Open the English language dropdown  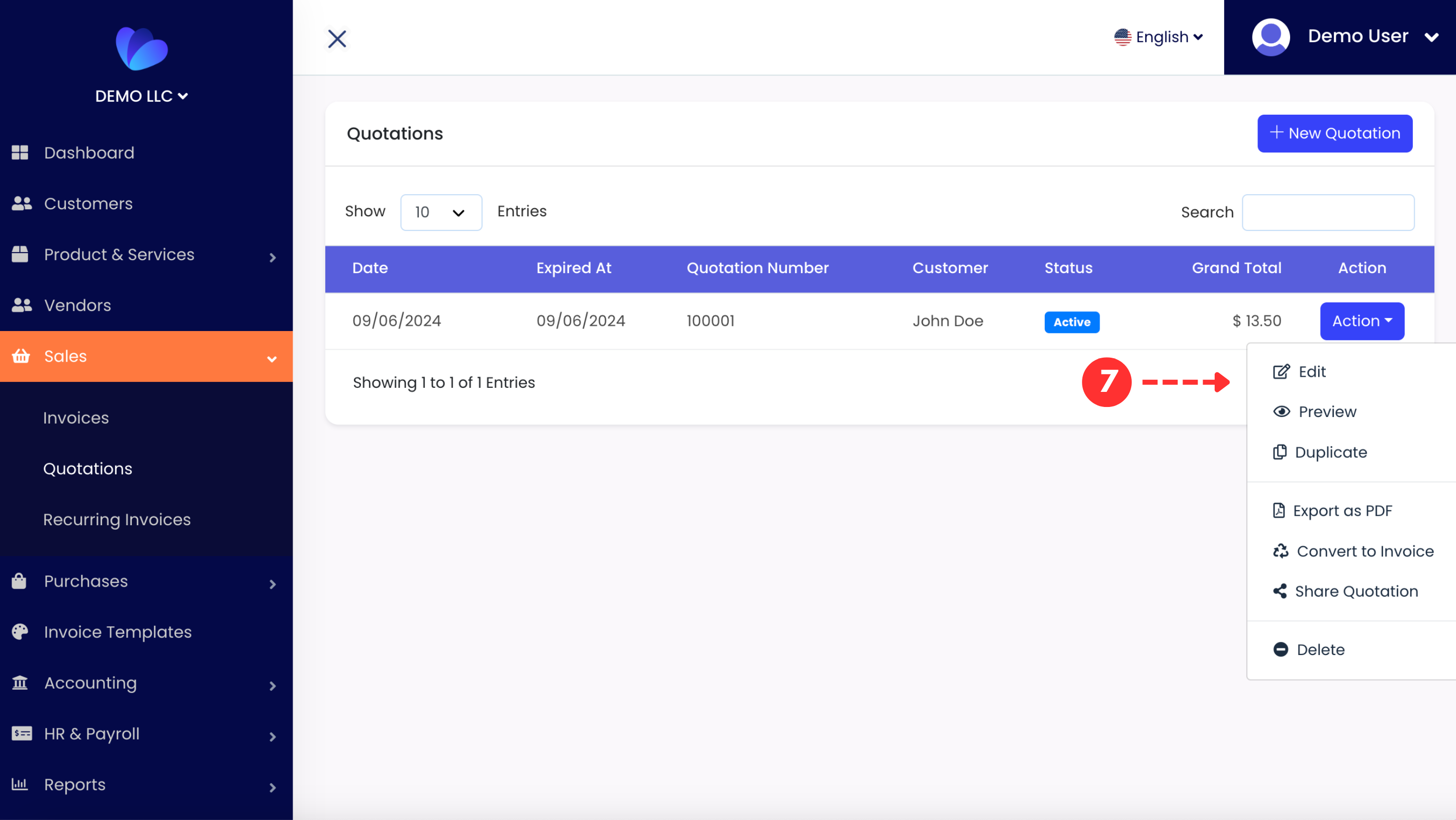[1159, 37]
